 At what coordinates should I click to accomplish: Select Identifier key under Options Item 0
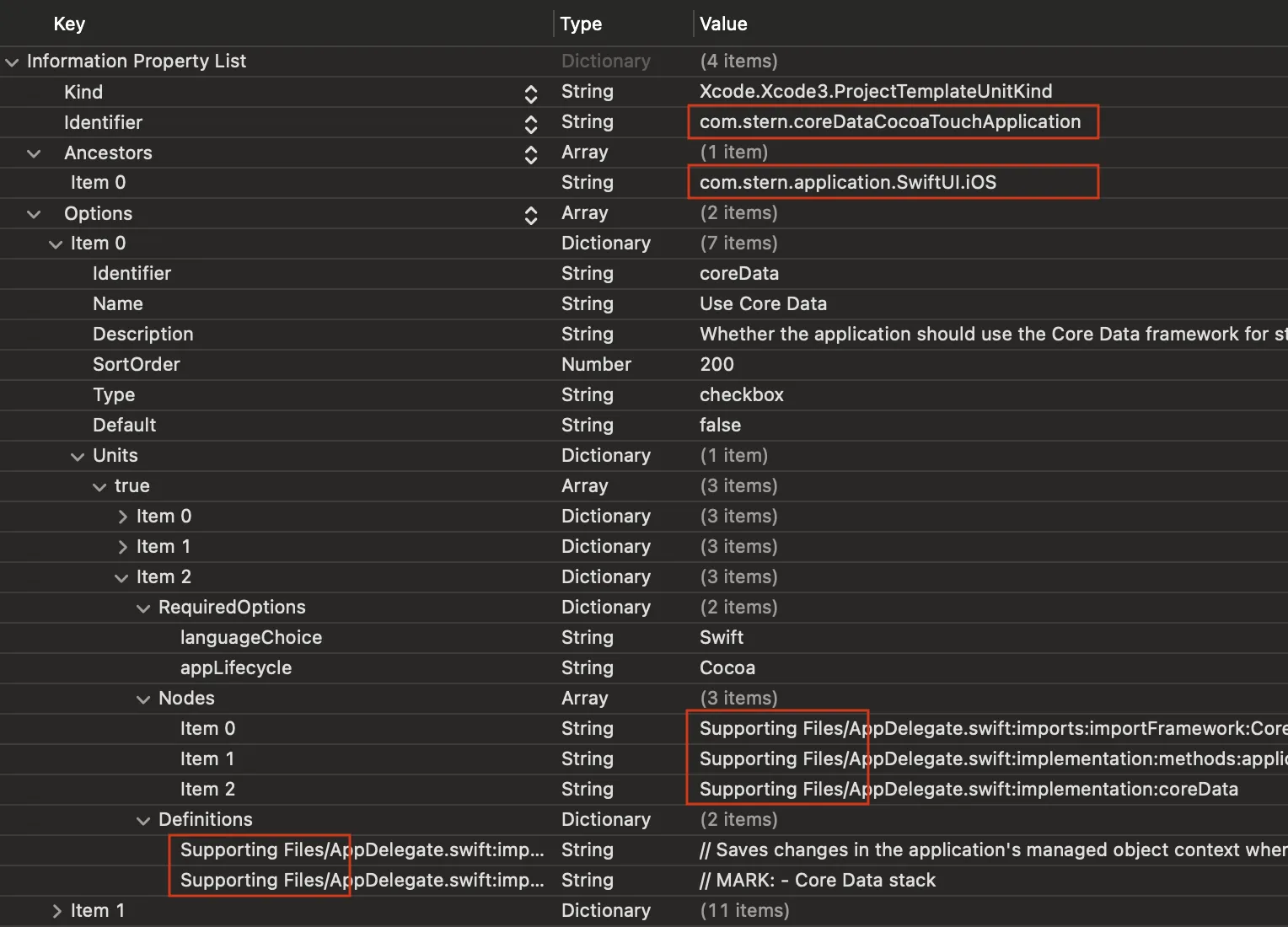(131, 273)
